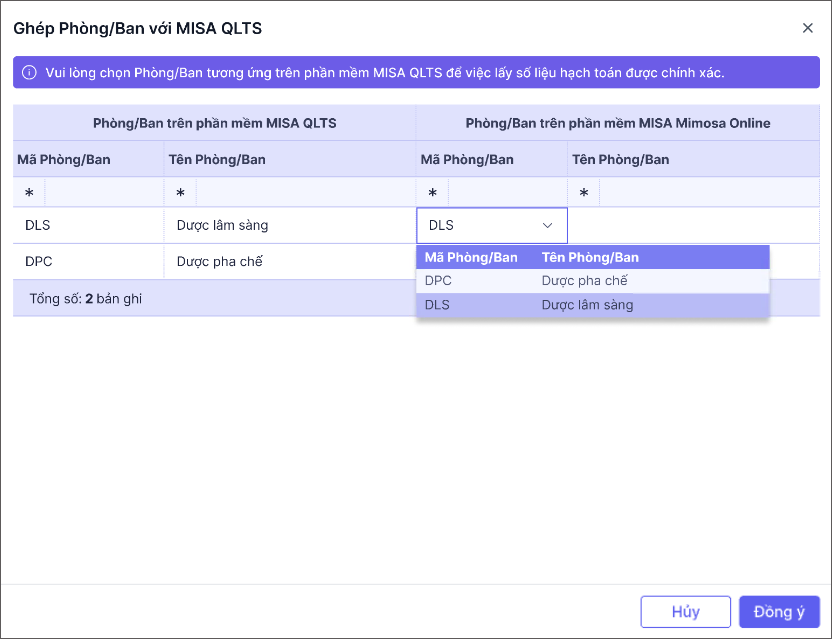Screen dimensions: 832x639
Task: Click the info icon in the purple banner
Action: 29,72
